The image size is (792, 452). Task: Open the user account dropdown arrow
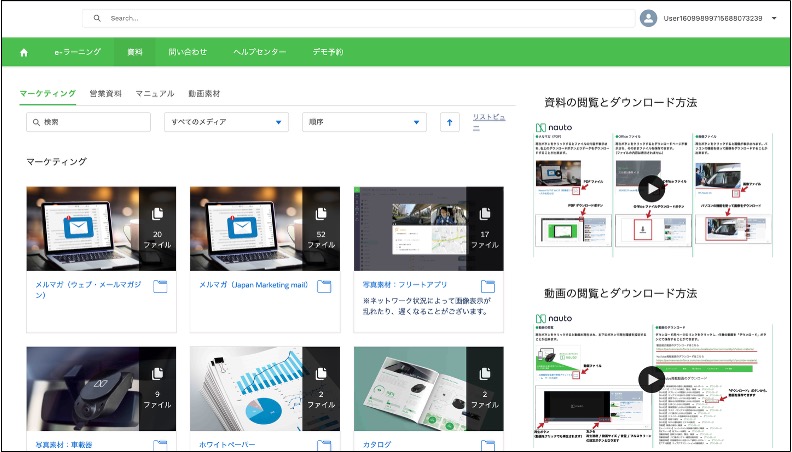coord(774,18)
